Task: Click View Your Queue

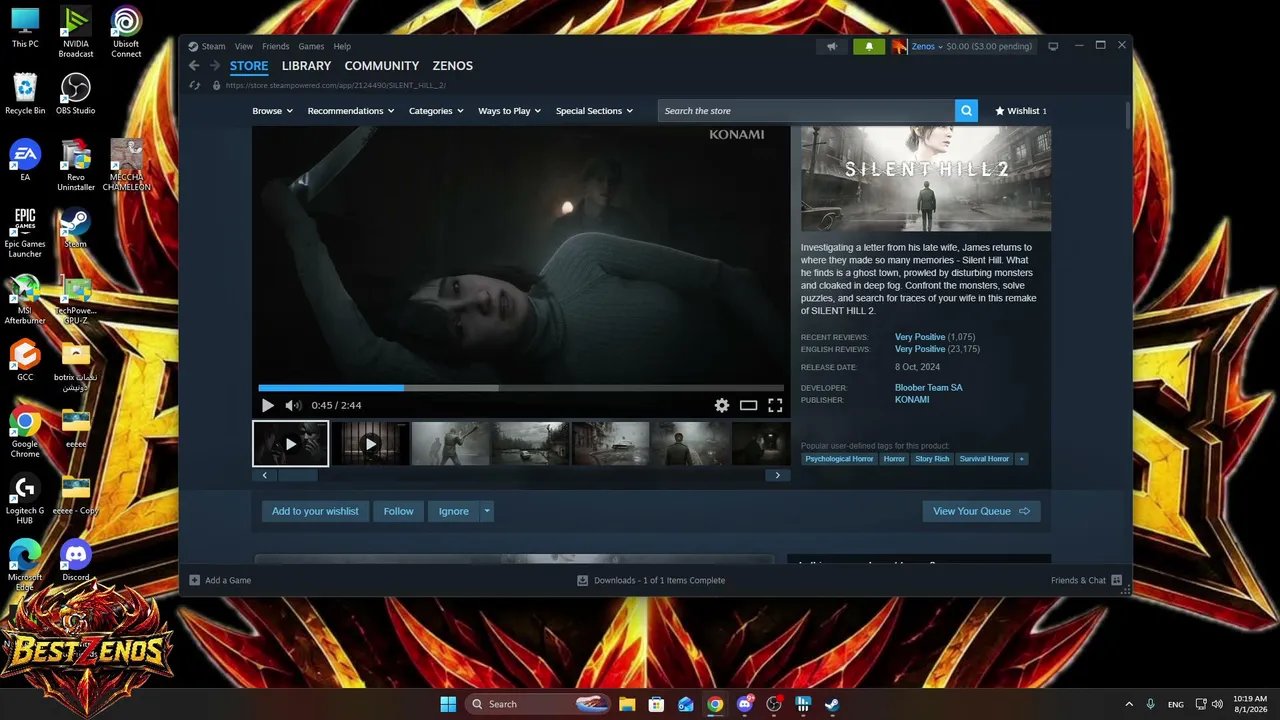Action: pos(981,511)
